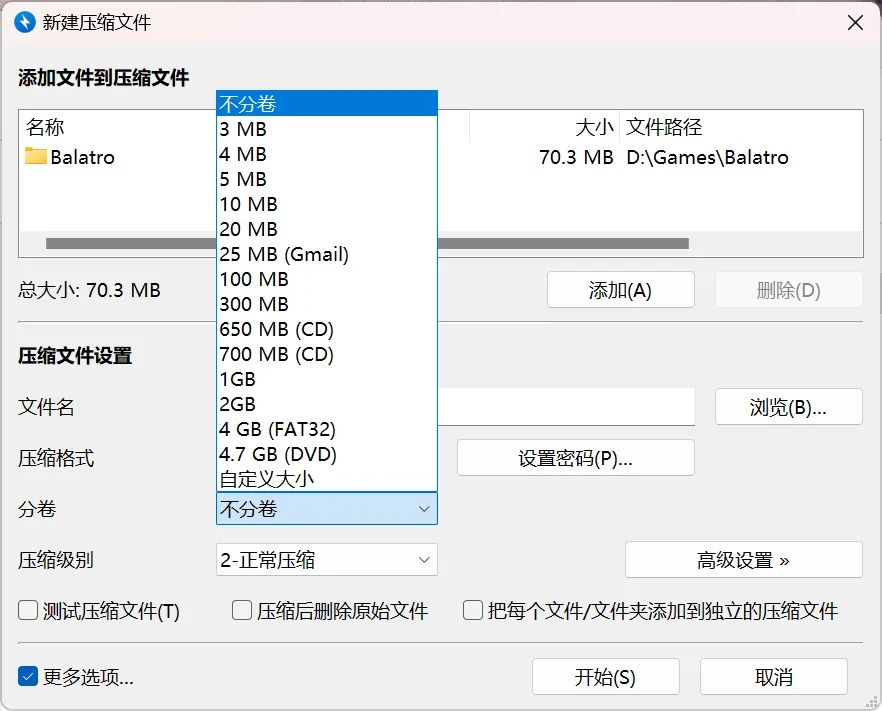Sort by 名称 column header
The width and height of the screenshot is (882, 711).
(44, 127)
